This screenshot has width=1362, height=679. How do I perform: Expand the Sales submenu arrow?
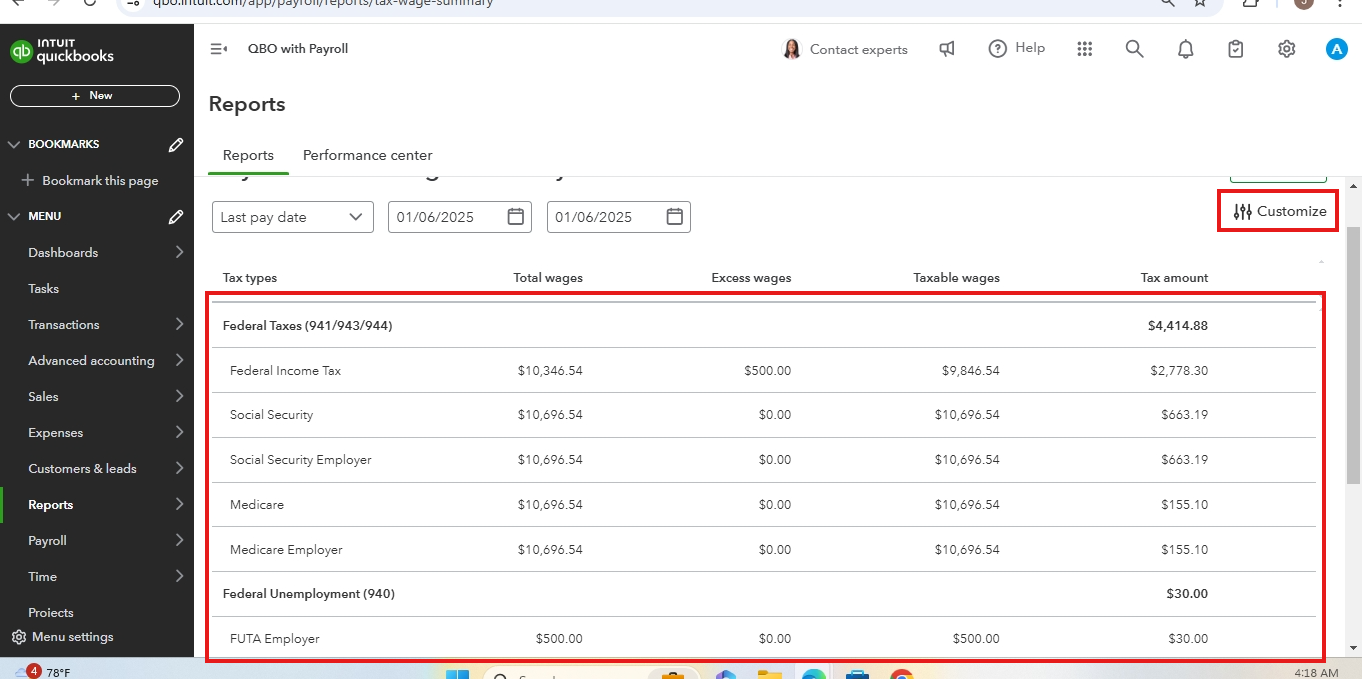[x=179, y=396]
